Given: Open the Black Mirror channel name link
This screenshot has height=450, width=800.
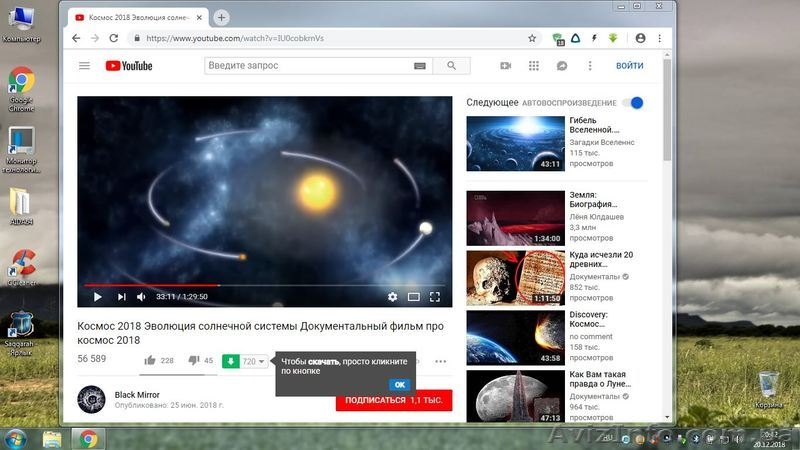Looking at the screenshot, I should [x=137, y=395].
